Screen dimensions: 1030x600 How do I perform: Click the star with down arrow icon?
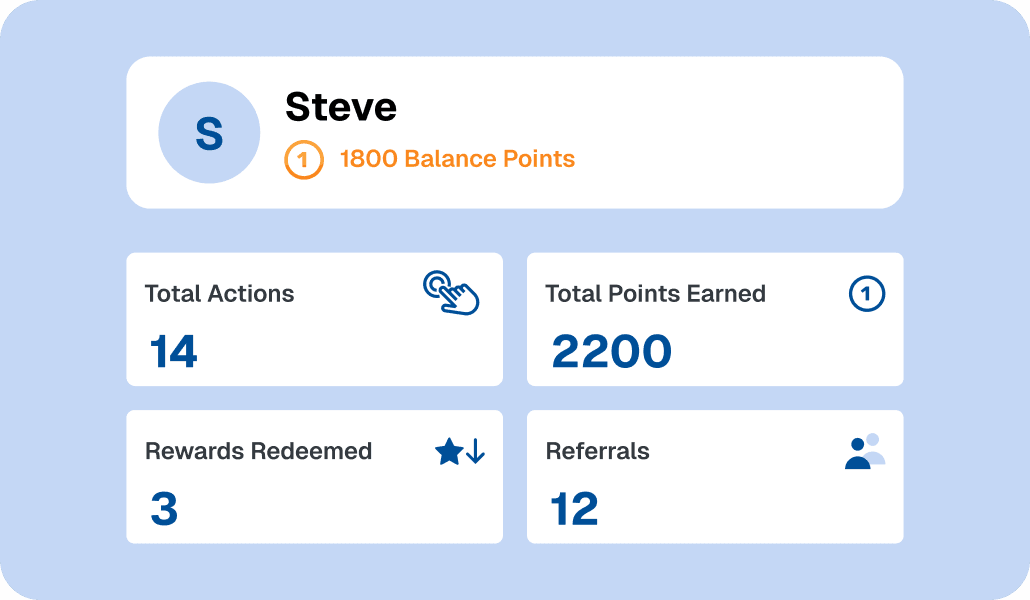[x=460, y=451]
